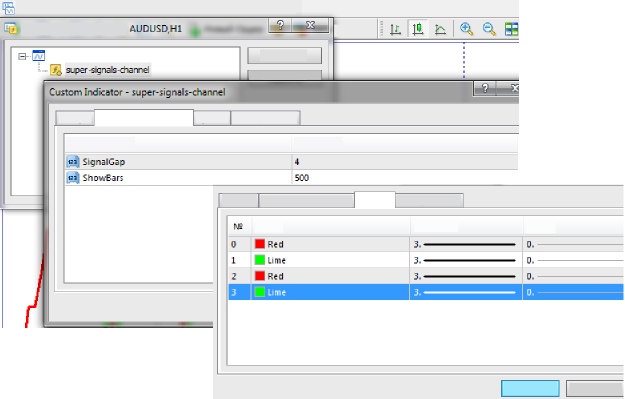This screenshot has height=399, width=625.
Task: Click the super-signals-channel indicator icon
Action: [56, 70]
